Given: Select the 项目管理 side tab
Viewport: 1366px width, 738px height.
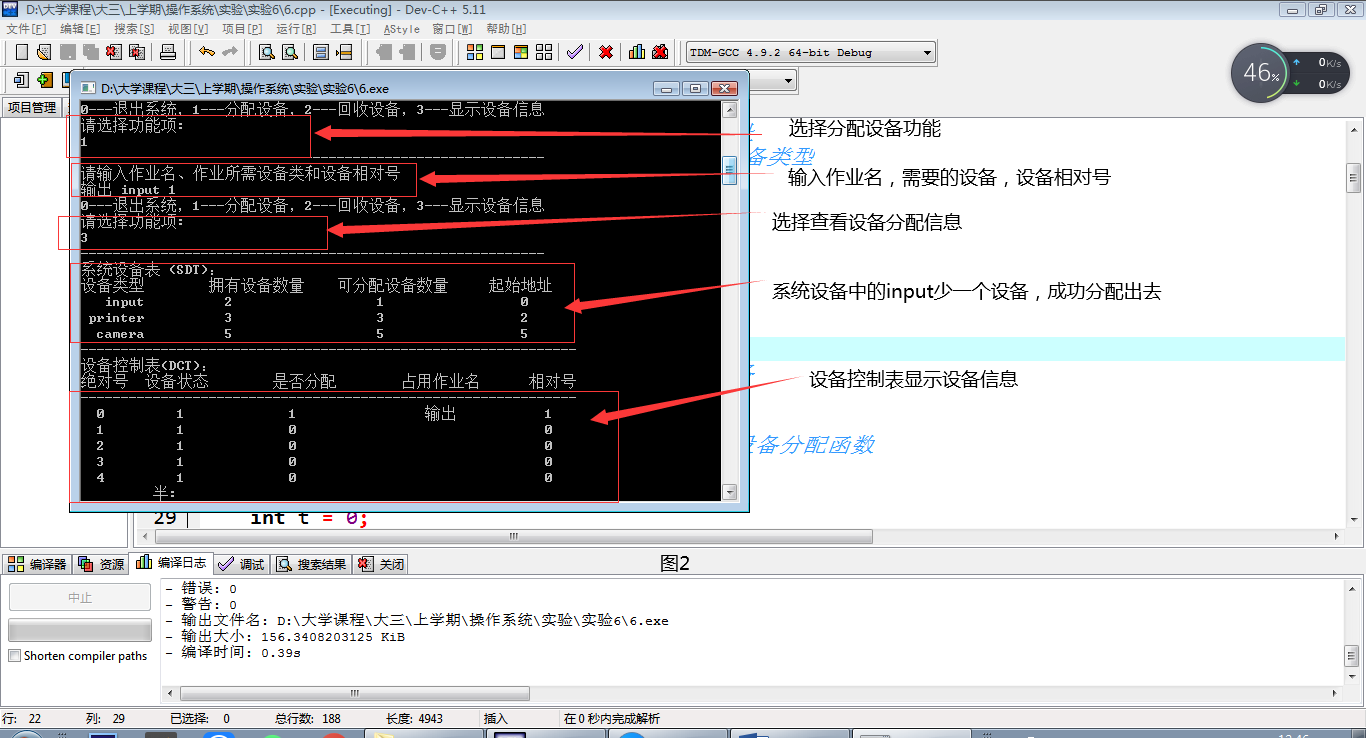Looking at the screenshot, I should point(32,107).
